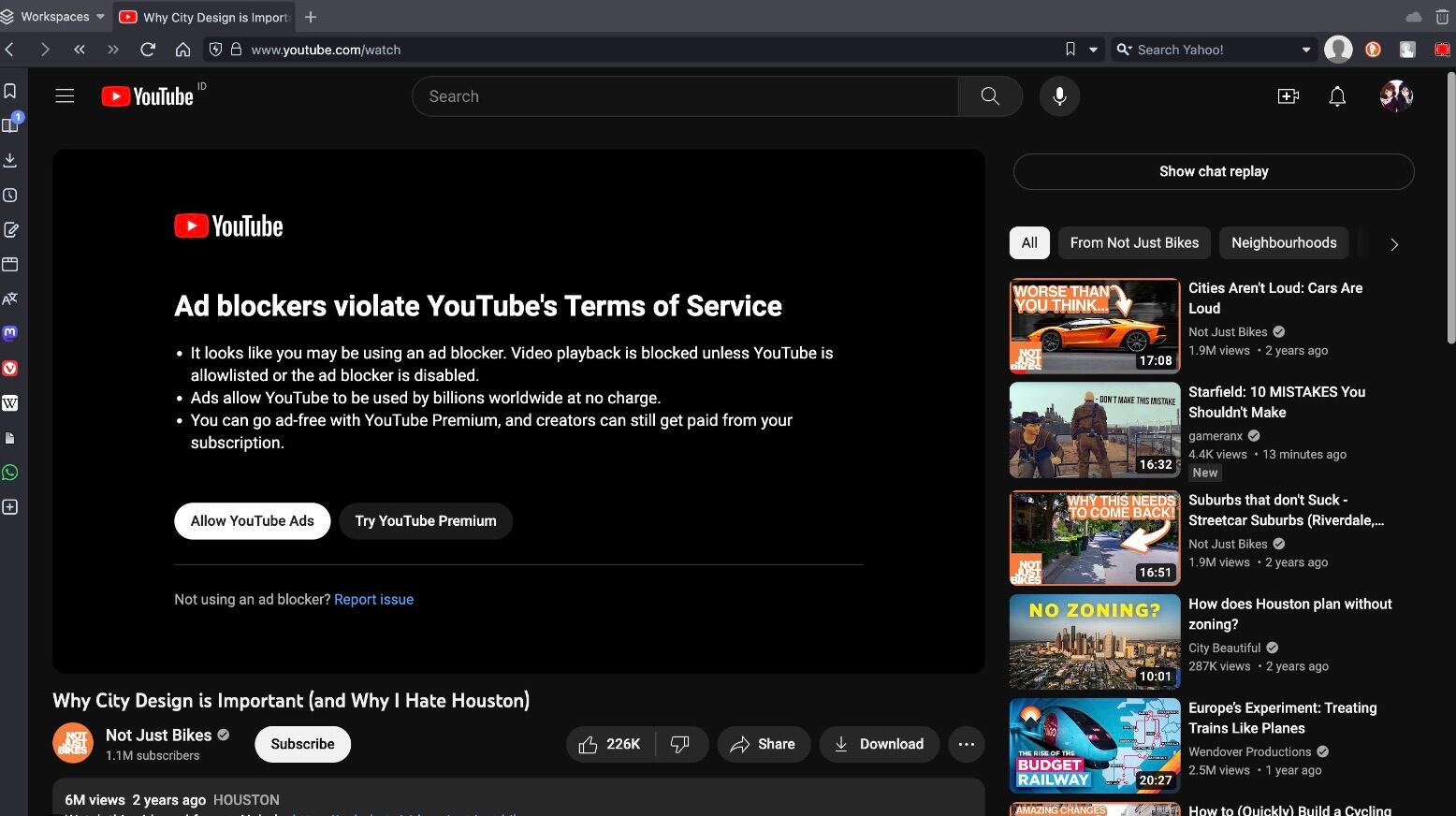
Task: Click the YouTube search input field
Action: pos(685,96)
